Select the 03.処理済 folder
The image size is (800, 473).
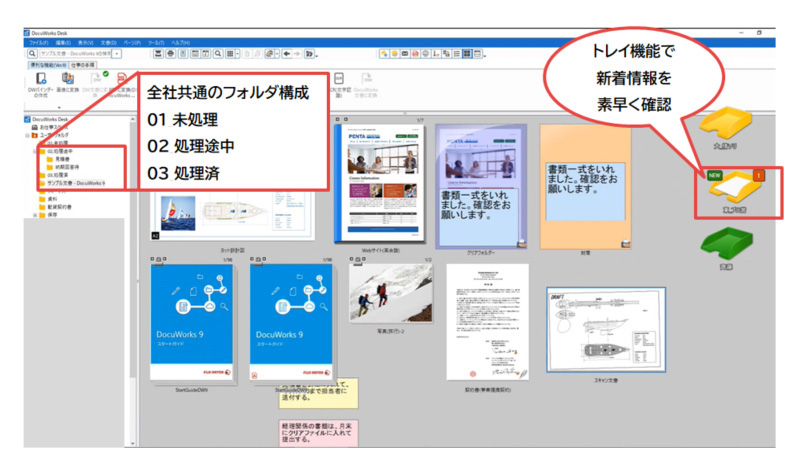click(x=54, y=175)
